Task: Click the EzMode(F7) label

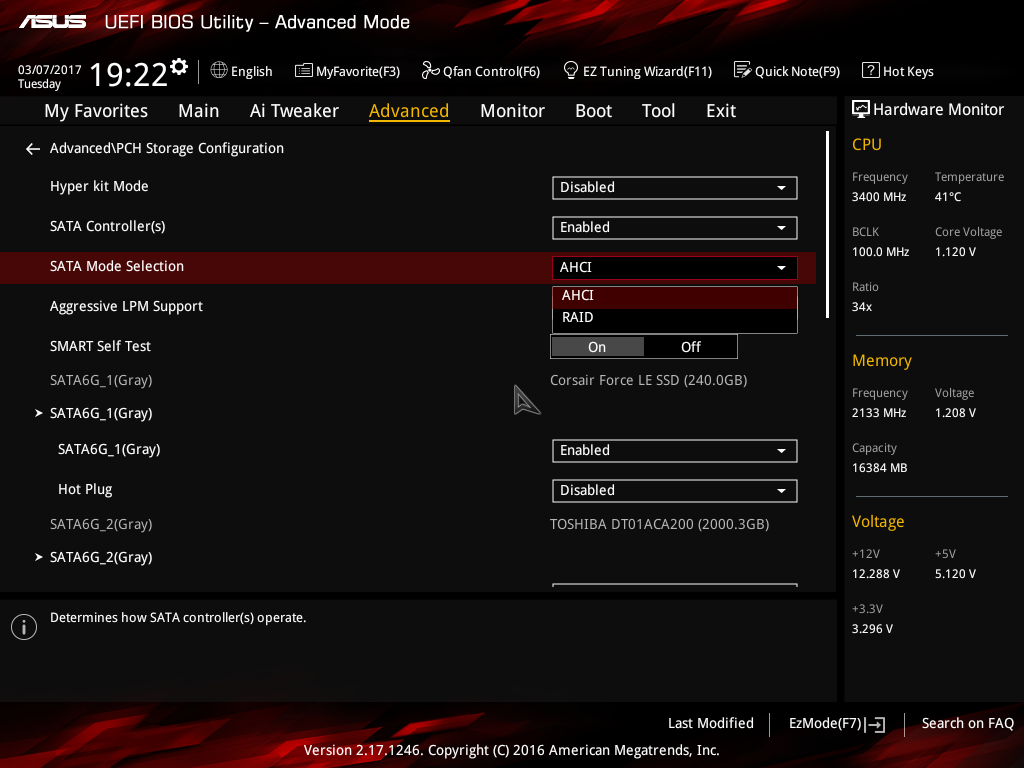Action: pyautogui.click(x=825, y=724)
